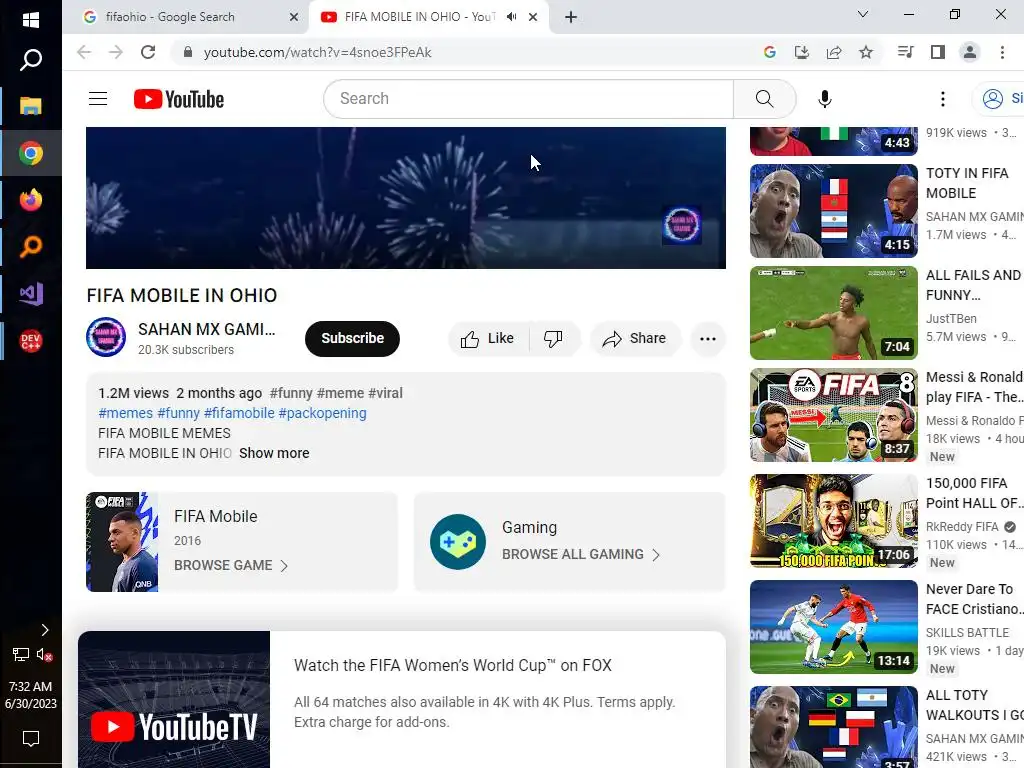Click the video player area
The image size is (1024, 768).
[406, 197]
